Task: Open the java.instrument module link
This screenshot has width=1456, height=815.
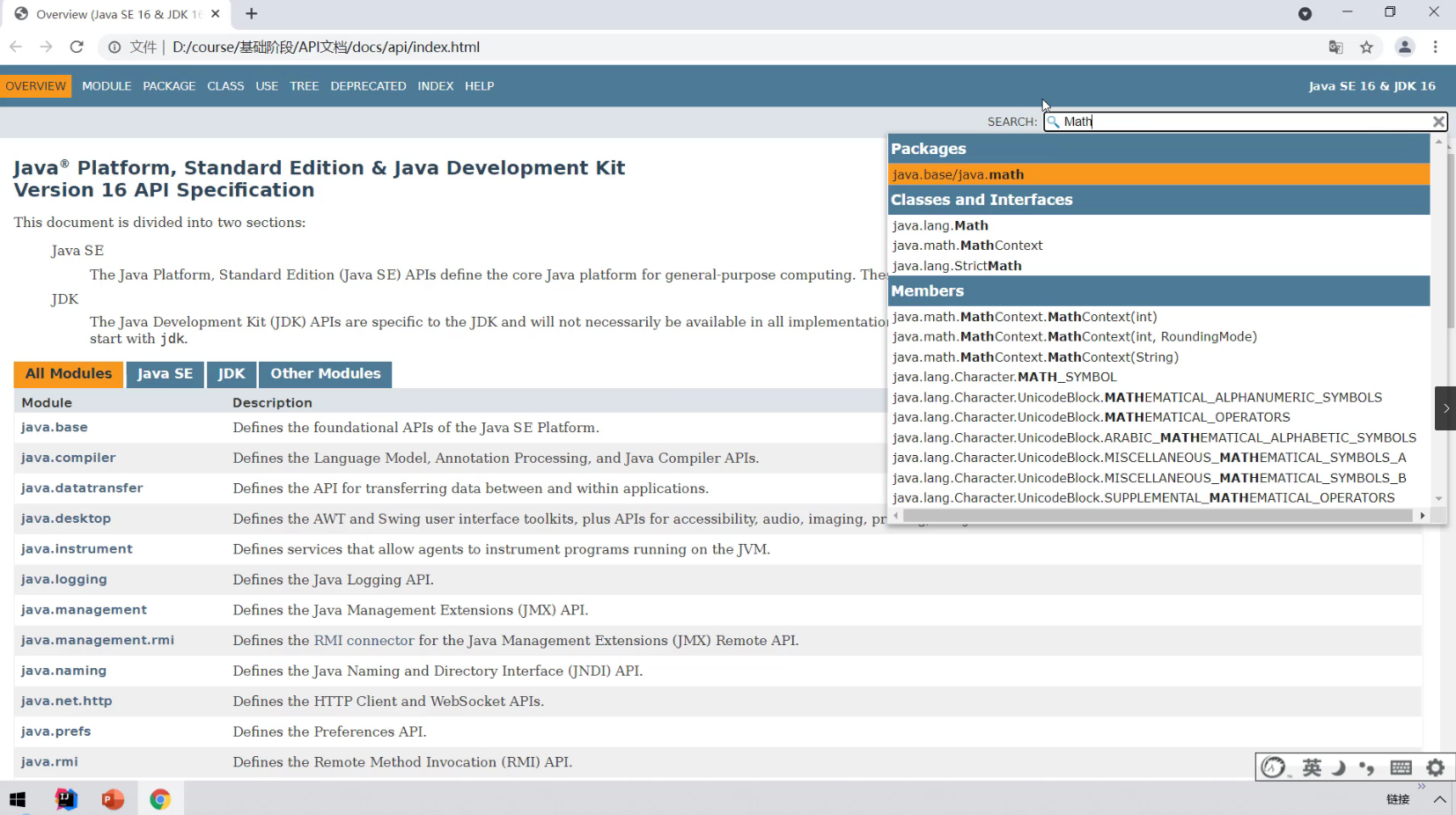Action: 77,549
